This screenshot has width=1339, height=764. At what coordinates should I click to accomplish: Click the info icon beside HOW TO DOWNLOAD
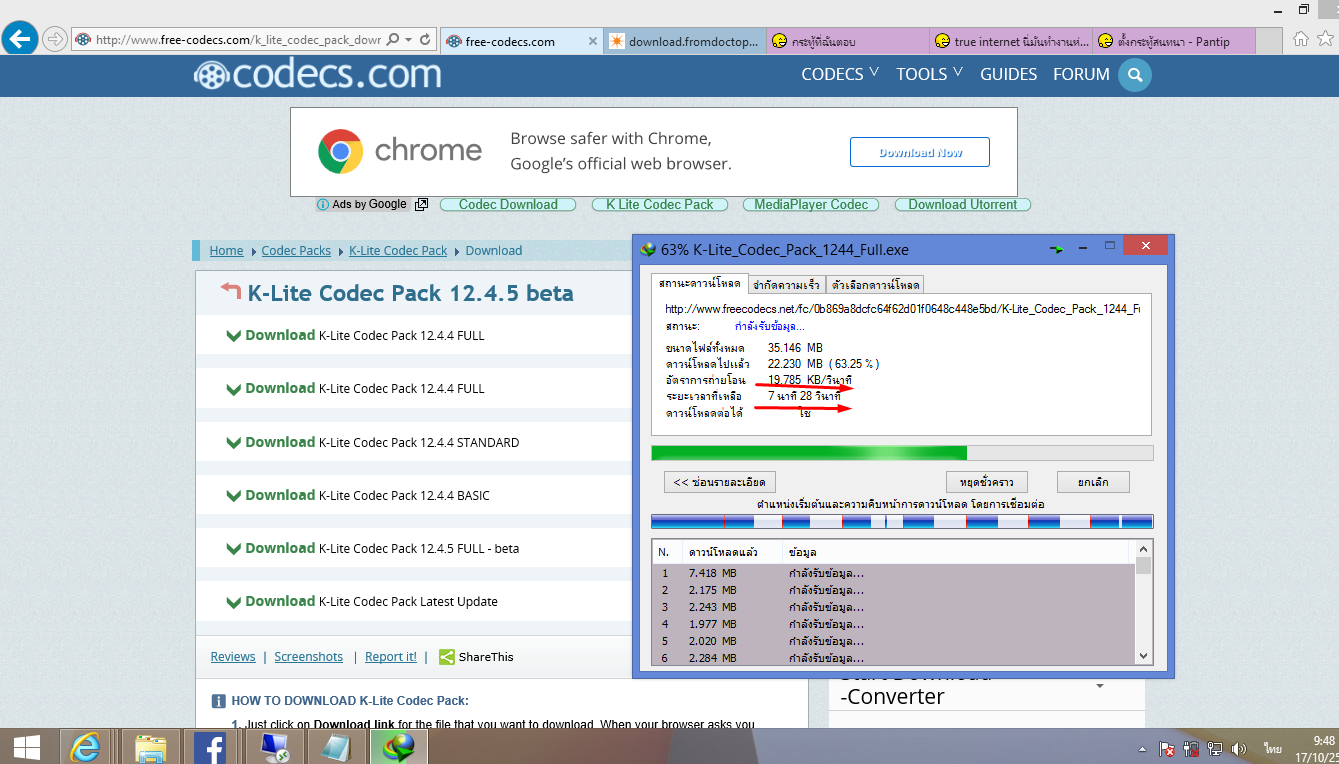coord(218,701)
